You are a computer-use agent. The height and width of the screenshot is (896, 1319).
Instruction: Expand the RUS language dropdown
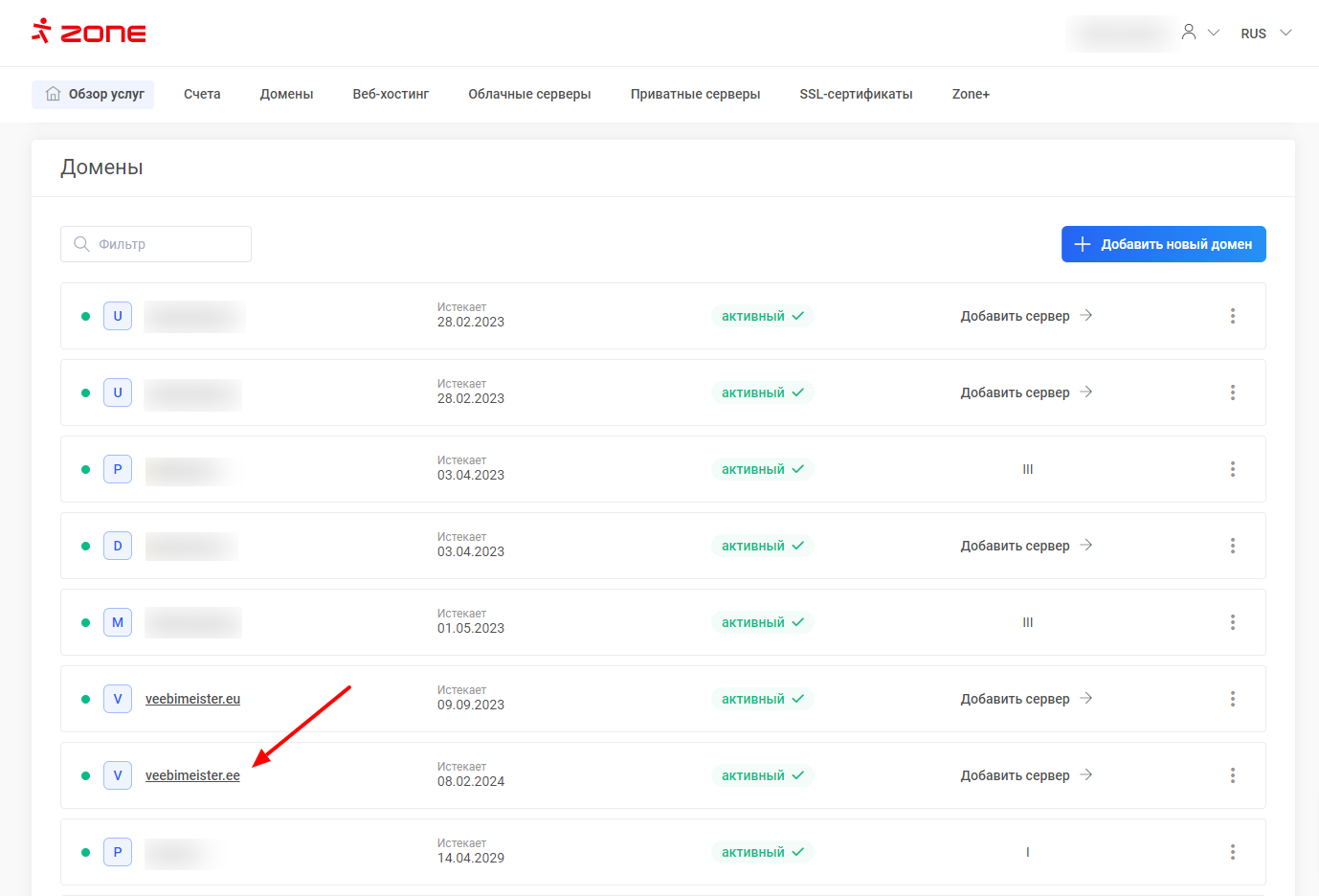[1265, 34]
